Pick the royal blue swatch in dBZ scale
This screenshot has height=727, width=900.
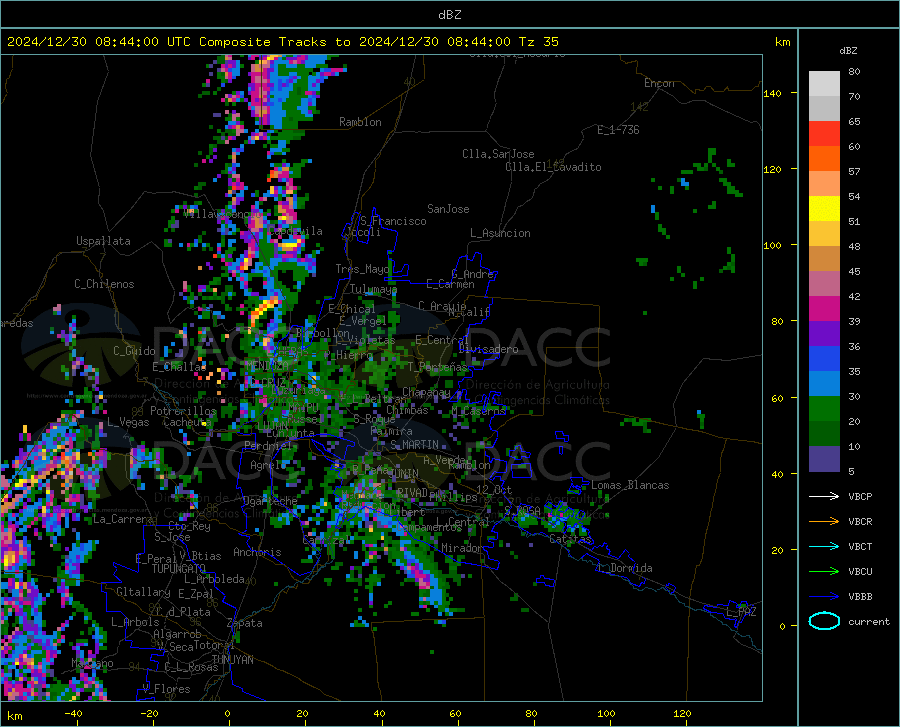coord(824,359)
